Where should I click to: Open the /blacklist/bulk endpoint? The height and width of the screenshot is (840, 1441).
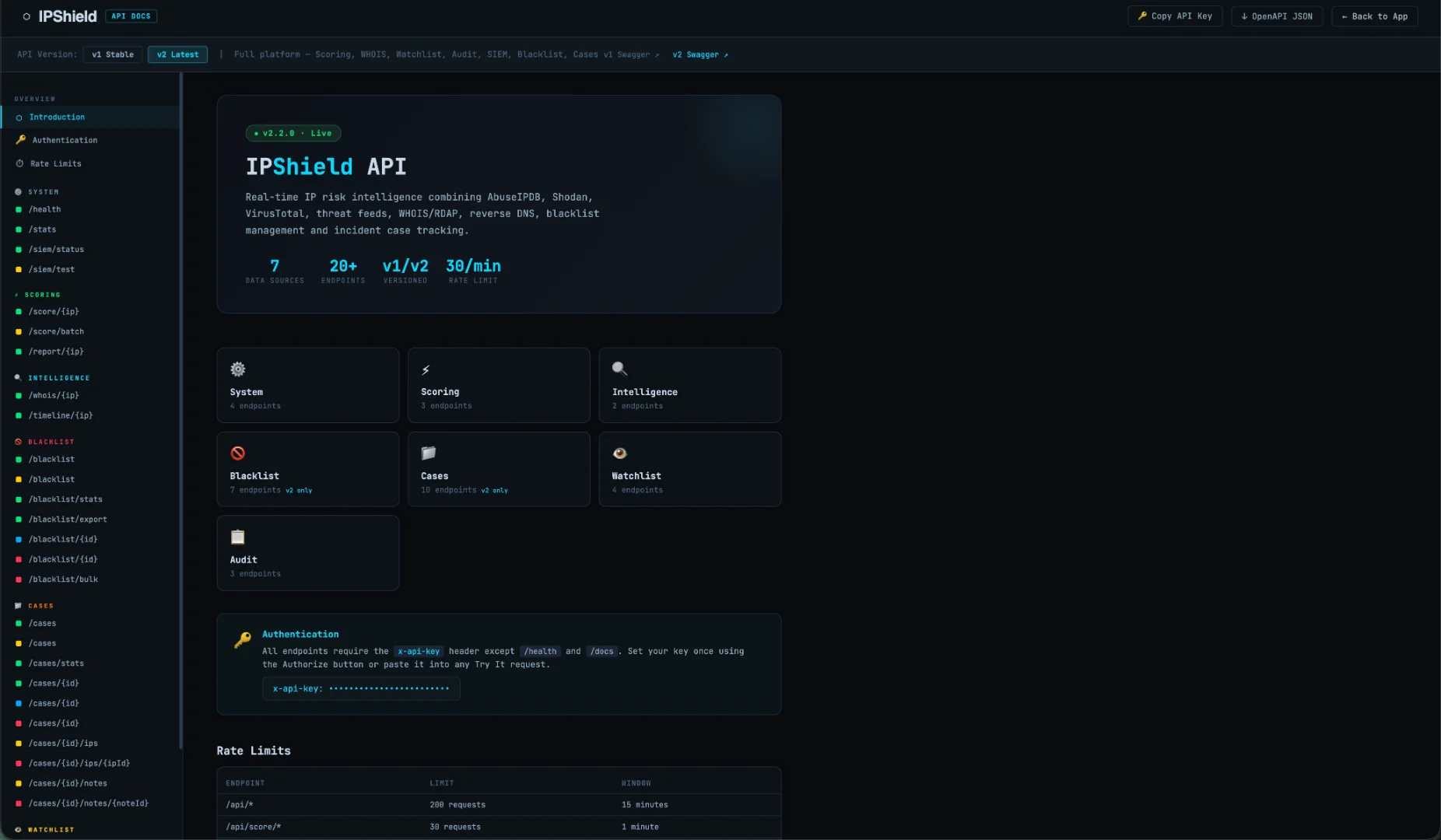coord(90,579)
